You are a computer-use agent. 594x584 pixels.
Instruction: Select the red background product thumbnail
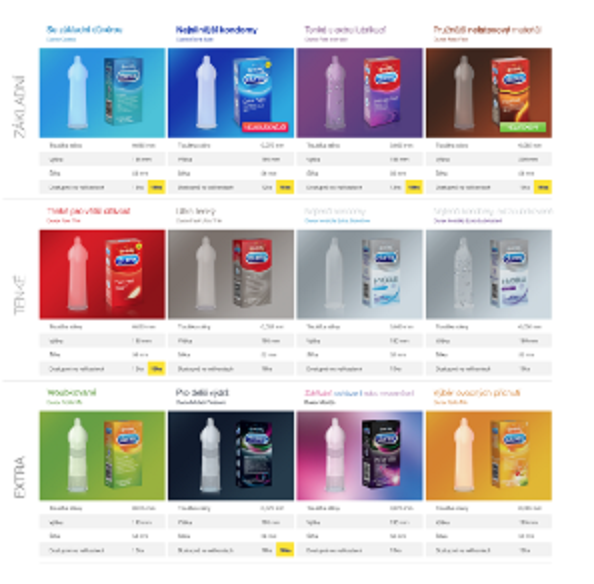[102, 274]
